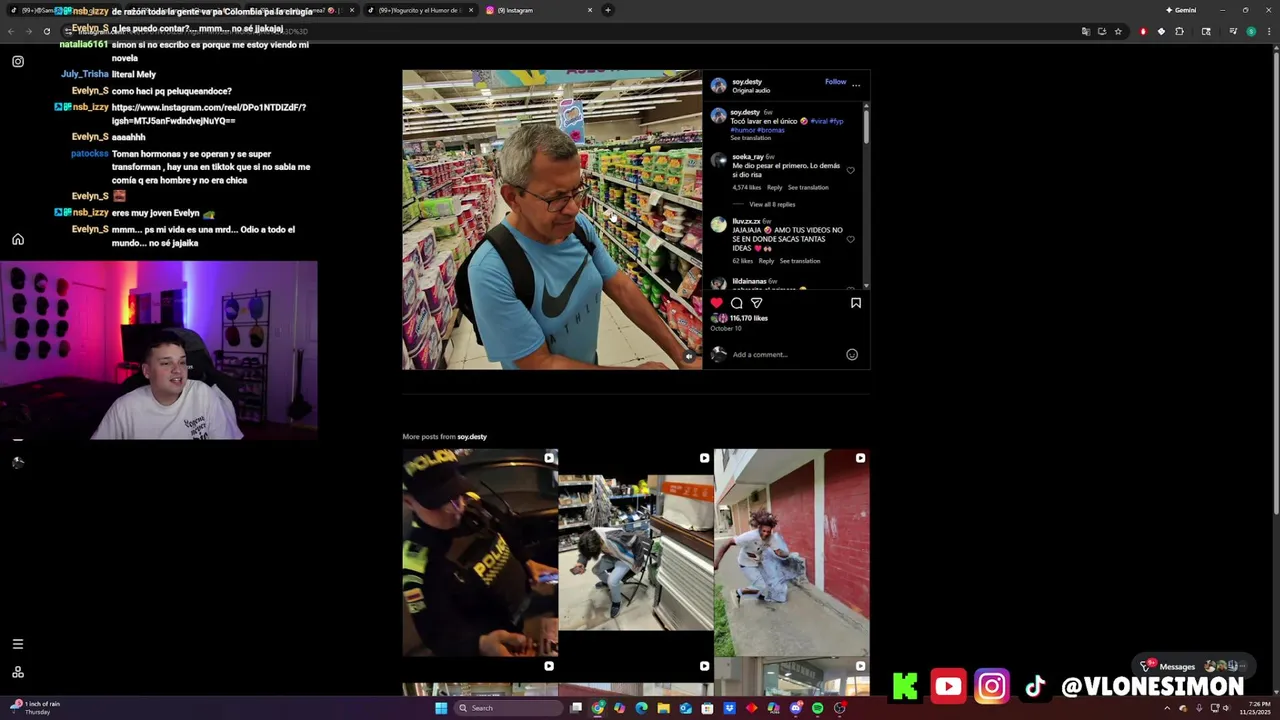Click the #viral hashtag
Viewport: 1280px width, 720px height.
pyautogui.click(x=819, y=121)
